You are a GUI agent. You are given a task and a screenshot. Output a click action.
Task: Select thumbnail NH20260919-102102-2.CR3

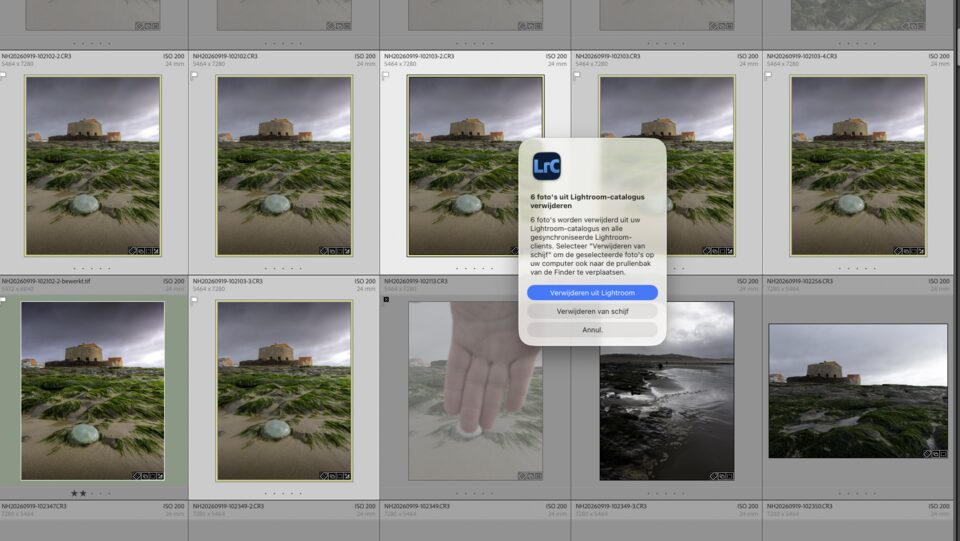pyautogui.click(x=93, y=165)
